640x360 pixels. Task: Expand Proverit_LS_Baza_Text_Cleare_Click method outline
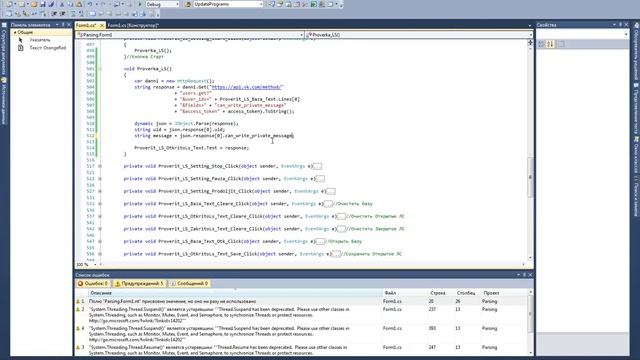pos(100,204)
